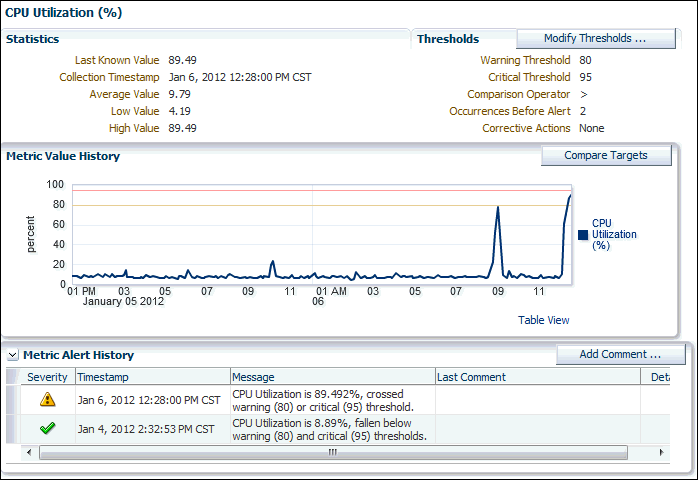Open the Modify Thresholds dialog
The image size is (698, 480).
594,38
